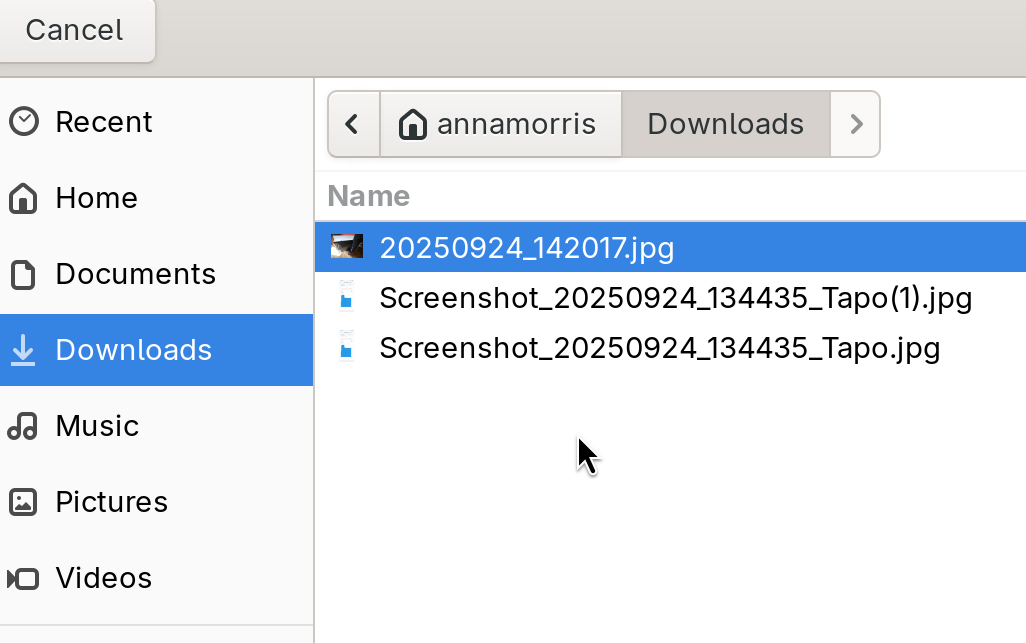Viewport: 1026px width, 643px height.
Task: Sort files by the Name column header
Action: [369, 195]
